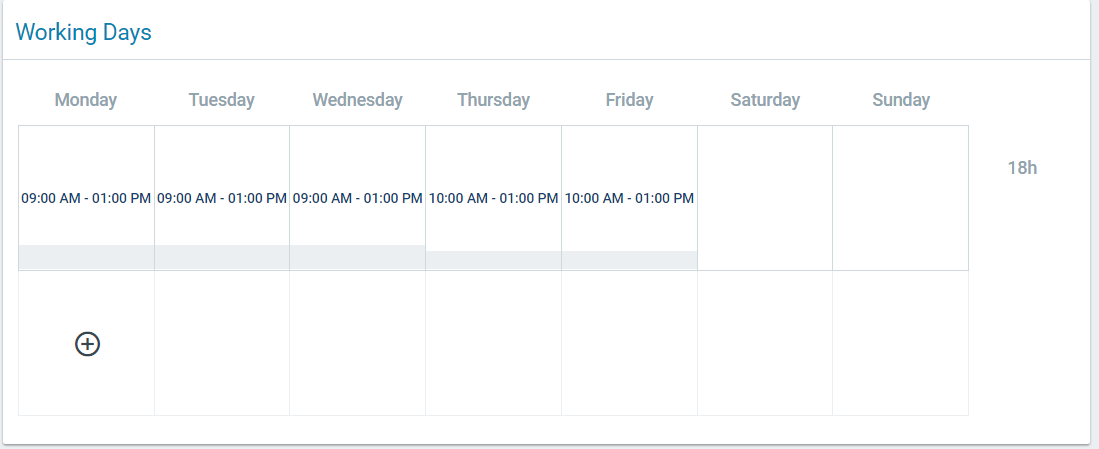The image size is (1099, 449).
Task: Click the 18h weekly total label
Action: pyautogui.click(x=1022, y=168)
